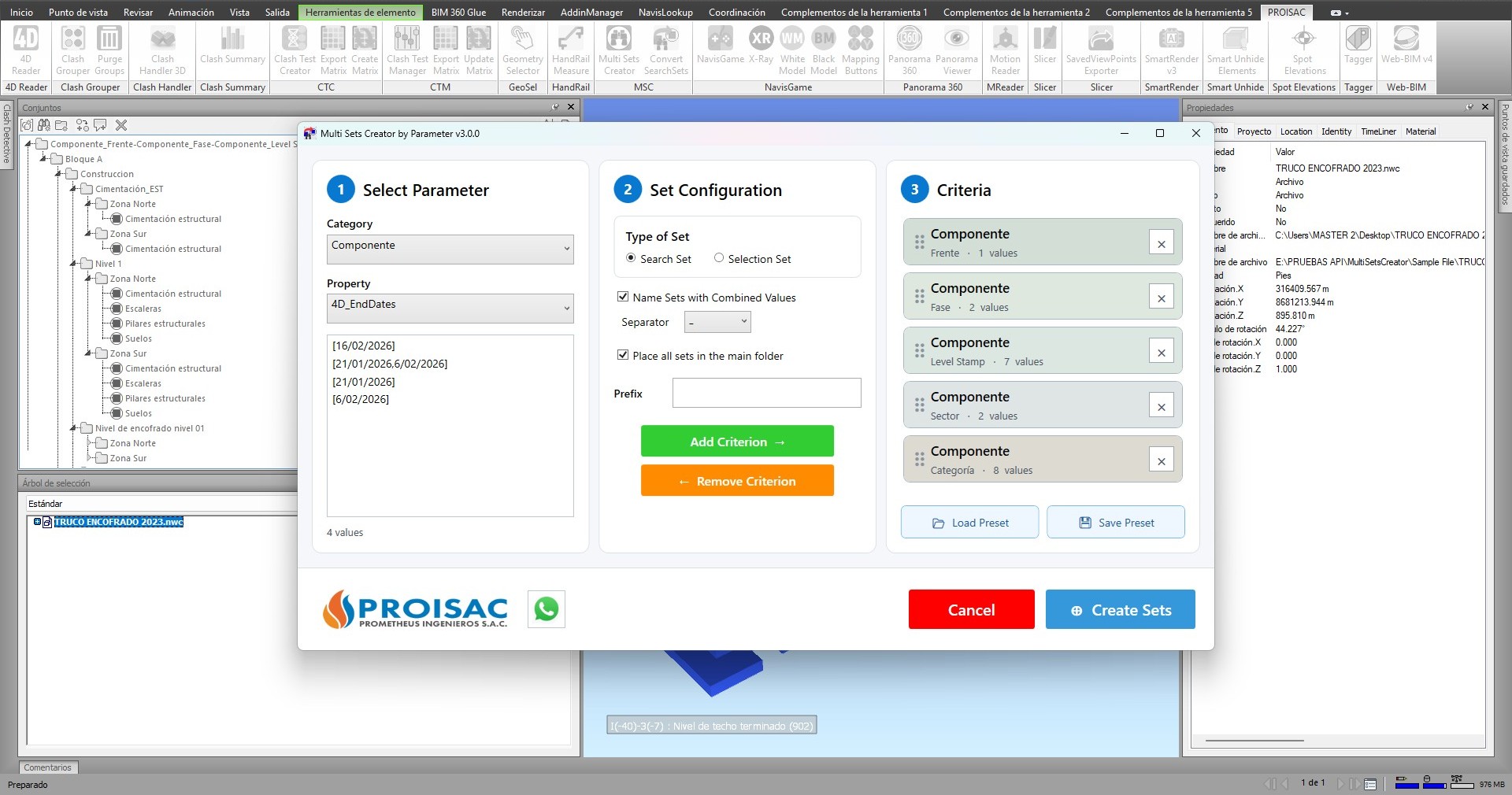Switch to Material properties tab

[x=1421, y=131]
